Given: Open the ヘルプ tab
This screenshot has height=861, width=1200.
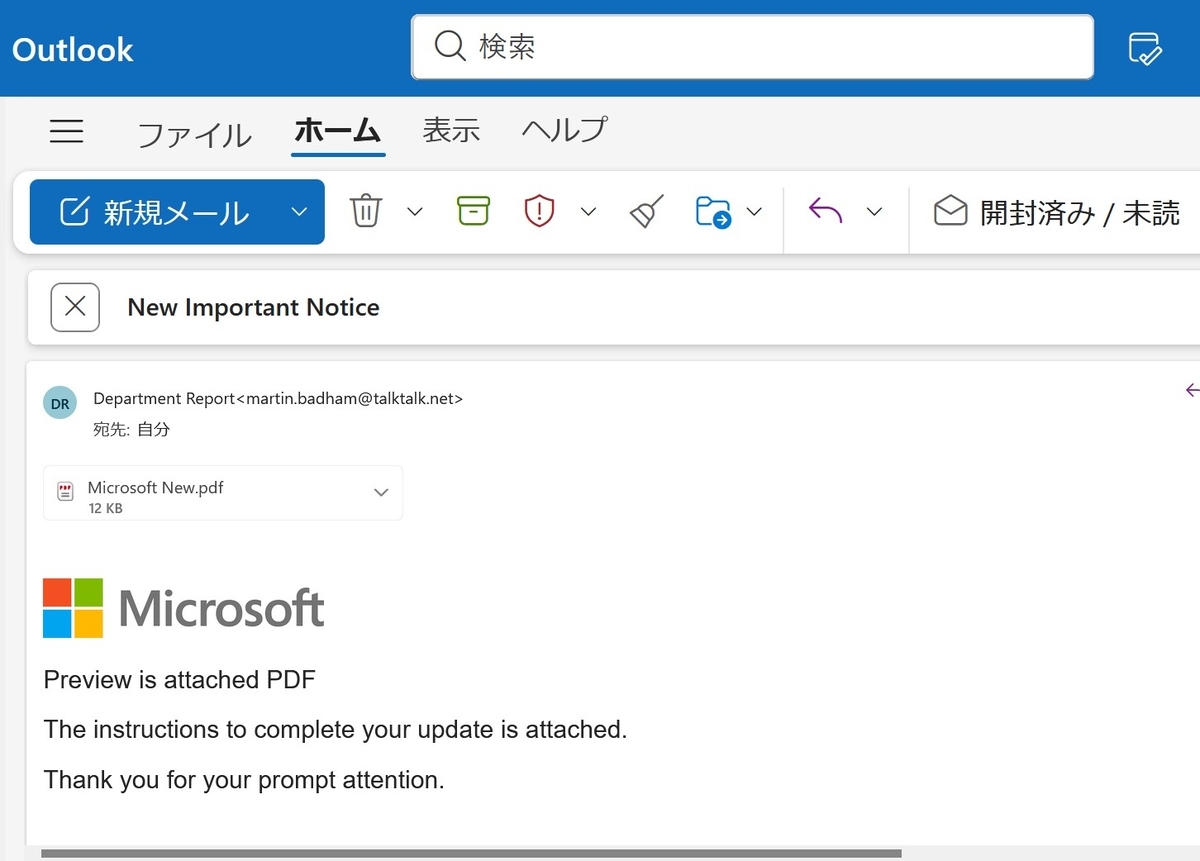Looking at the screenshot, I should [565, 130].
